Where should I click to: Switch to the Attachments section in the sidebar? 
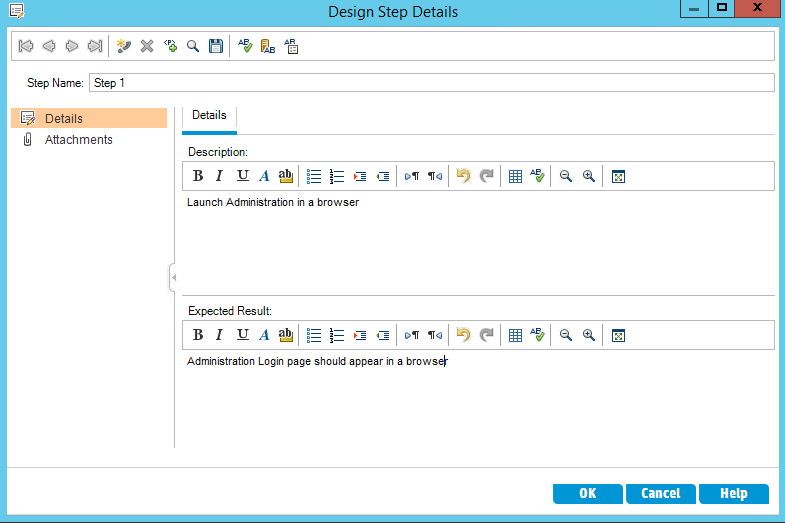(78, 140)
